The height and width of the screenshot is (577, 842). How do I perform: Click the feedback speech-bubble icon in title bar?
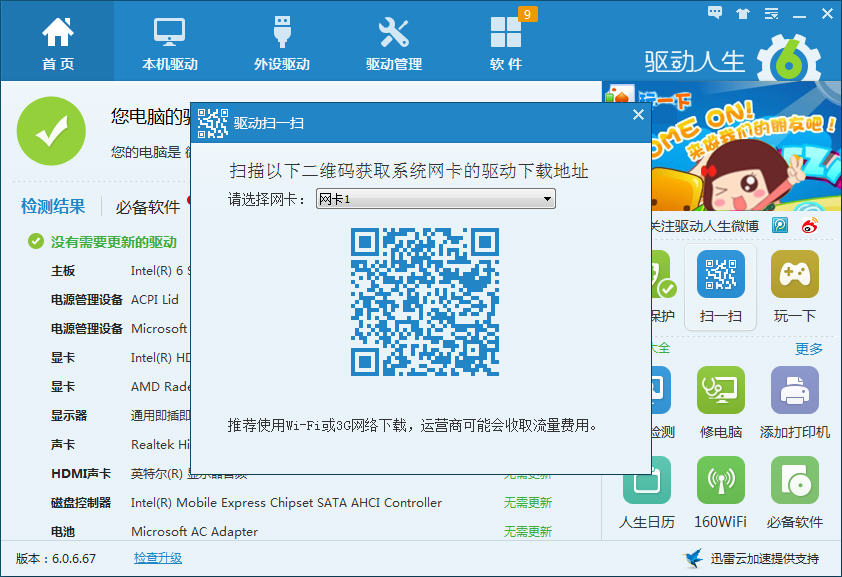tap(715, 13)
